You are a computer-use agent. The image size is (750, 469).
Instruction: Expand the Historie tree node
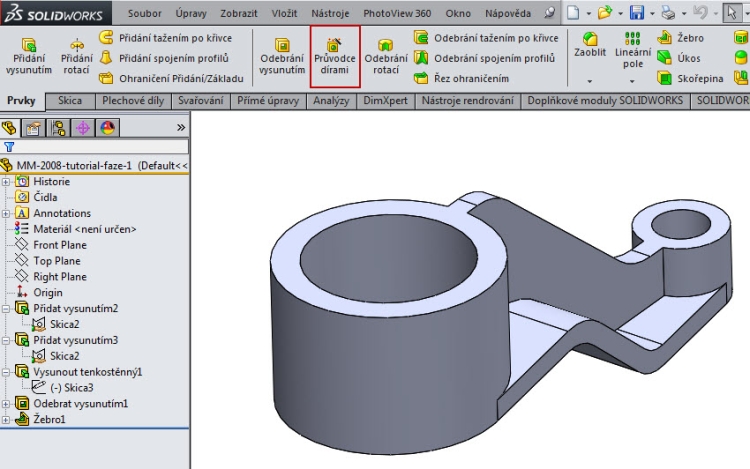point(6,182)
